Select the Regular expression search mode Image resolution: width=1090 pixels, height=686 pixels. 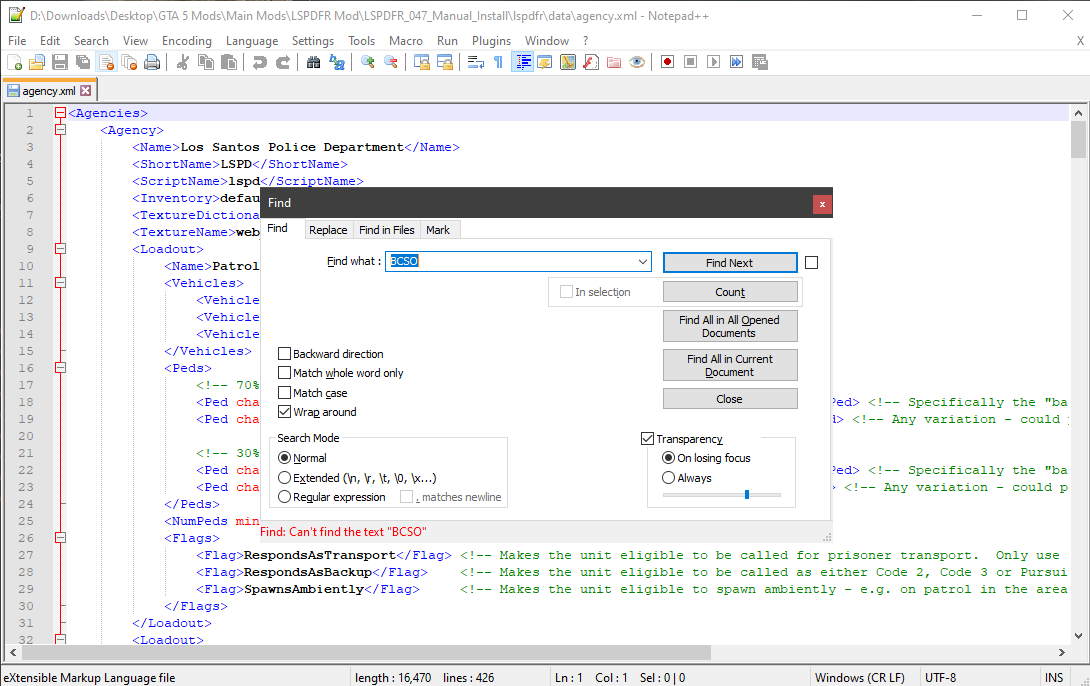pos(285,497)
